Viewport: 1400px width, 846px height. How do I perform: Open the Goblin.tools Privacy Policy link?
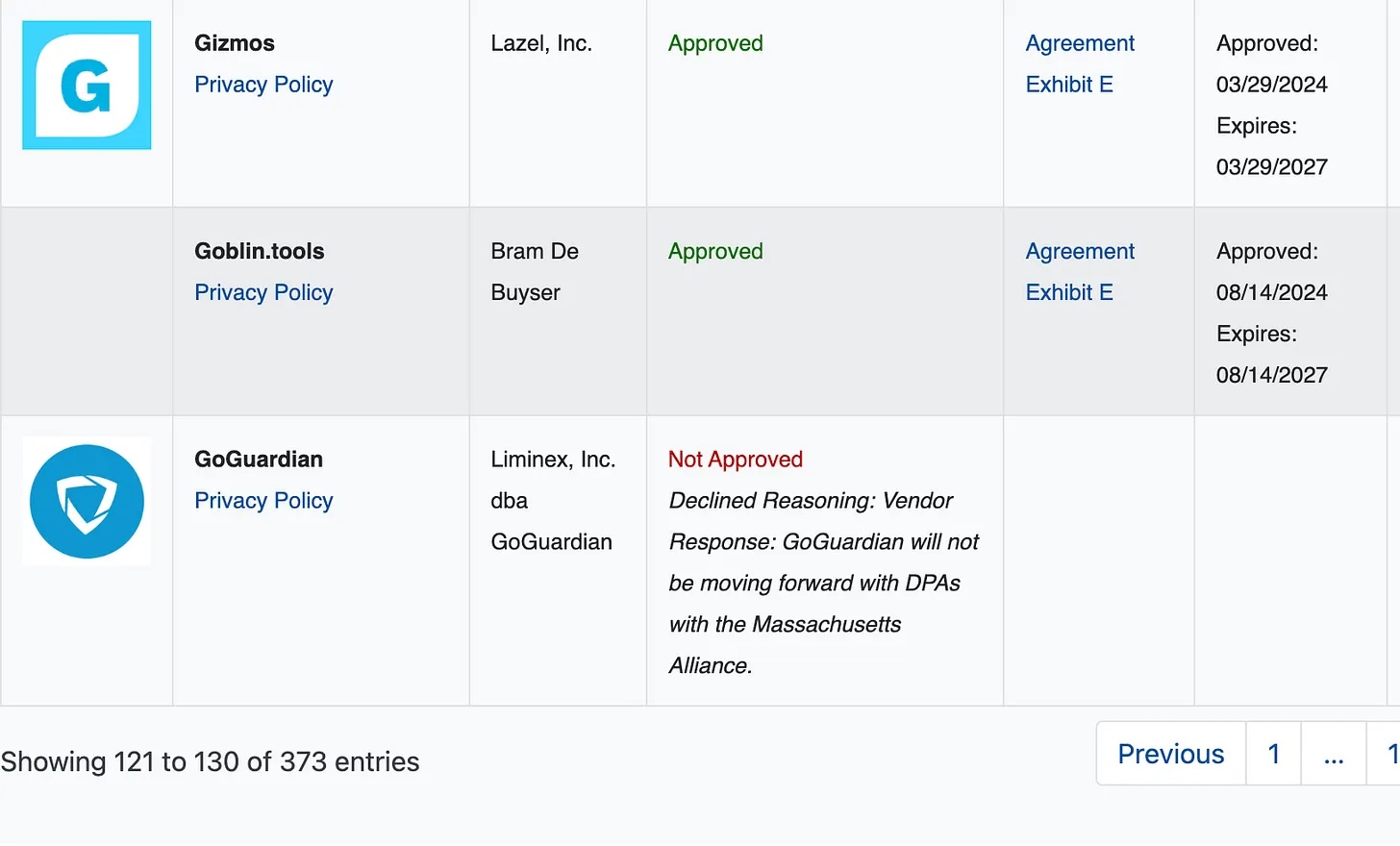pyautogui.click(x=263, y=292)
